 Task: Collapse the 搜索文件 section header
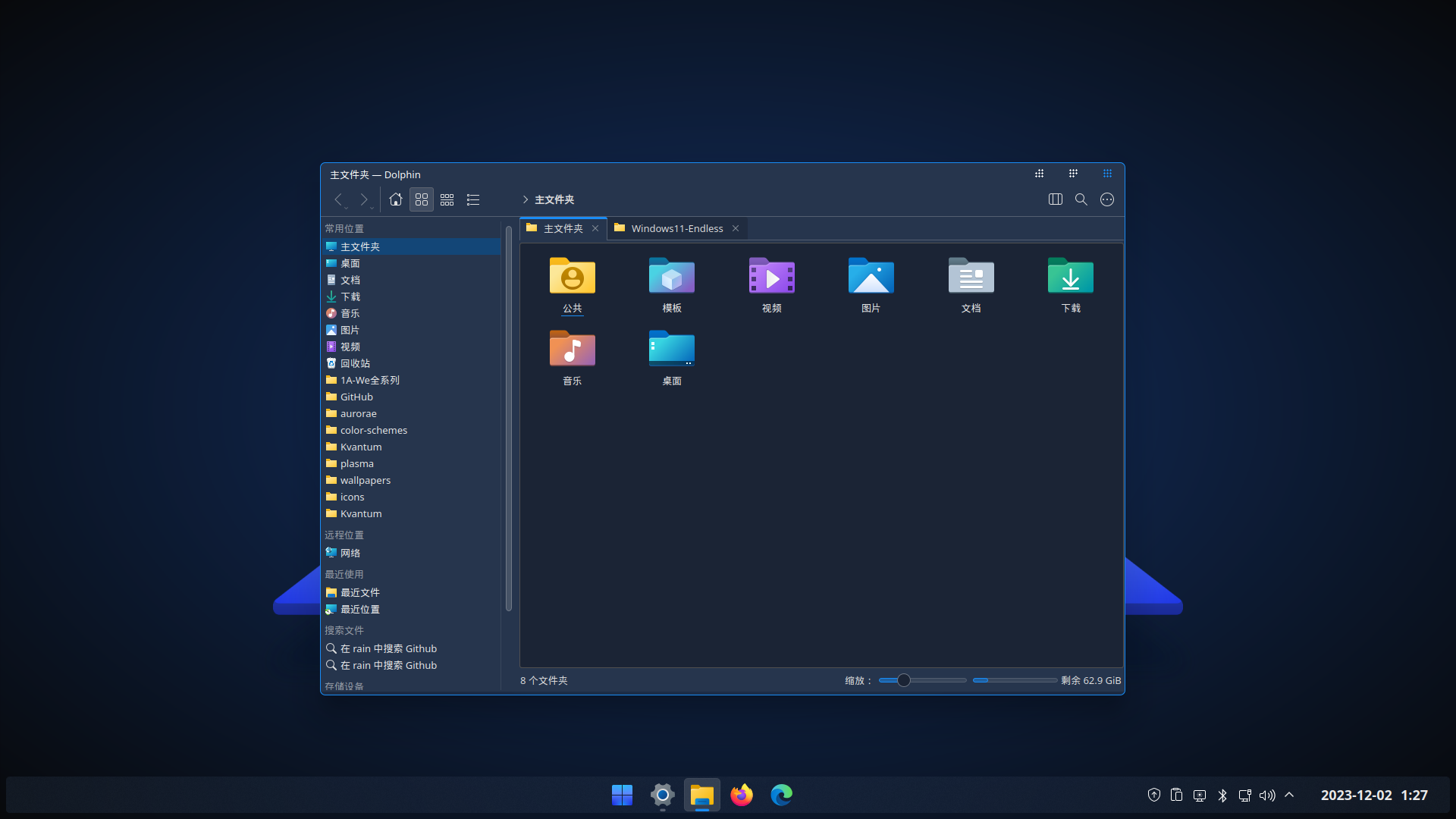344,630
